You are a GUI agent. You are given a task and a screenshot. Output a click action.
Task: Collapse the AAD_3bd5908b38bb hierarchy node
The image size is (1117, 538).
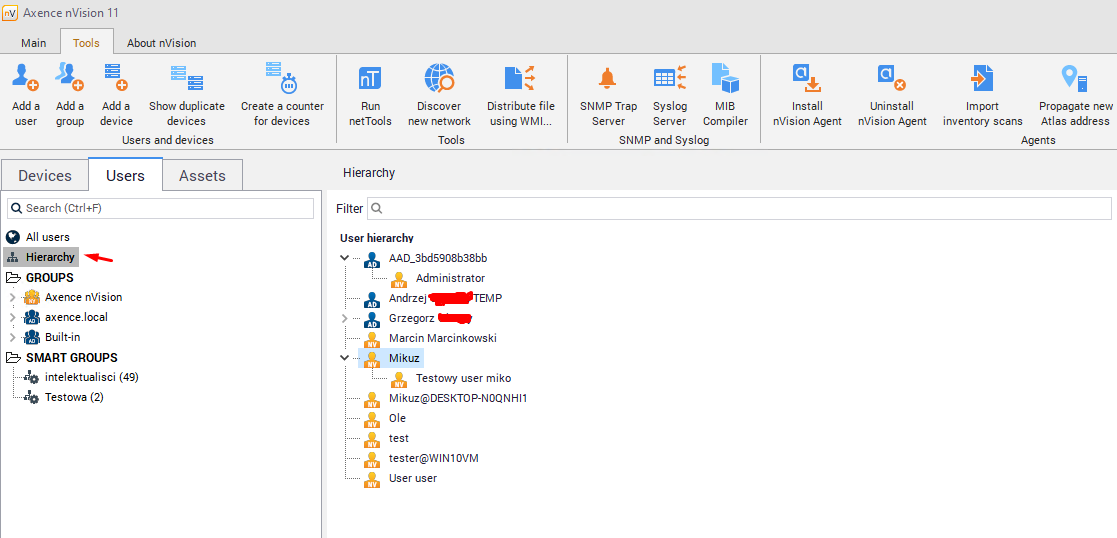[345, 258]
